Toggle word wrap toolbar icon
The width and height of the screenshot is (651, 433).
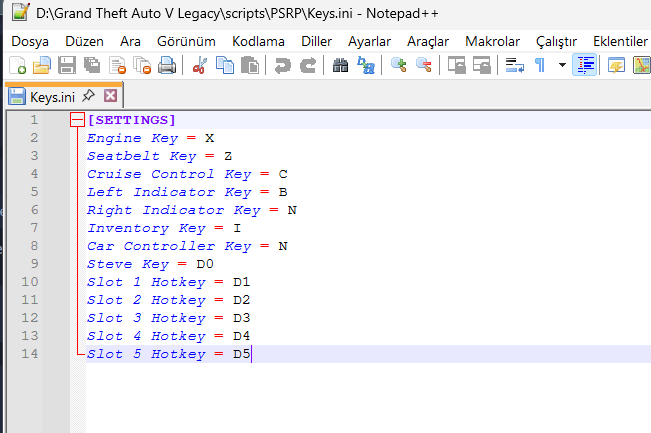pyautogui.click(x=514, y=65)
